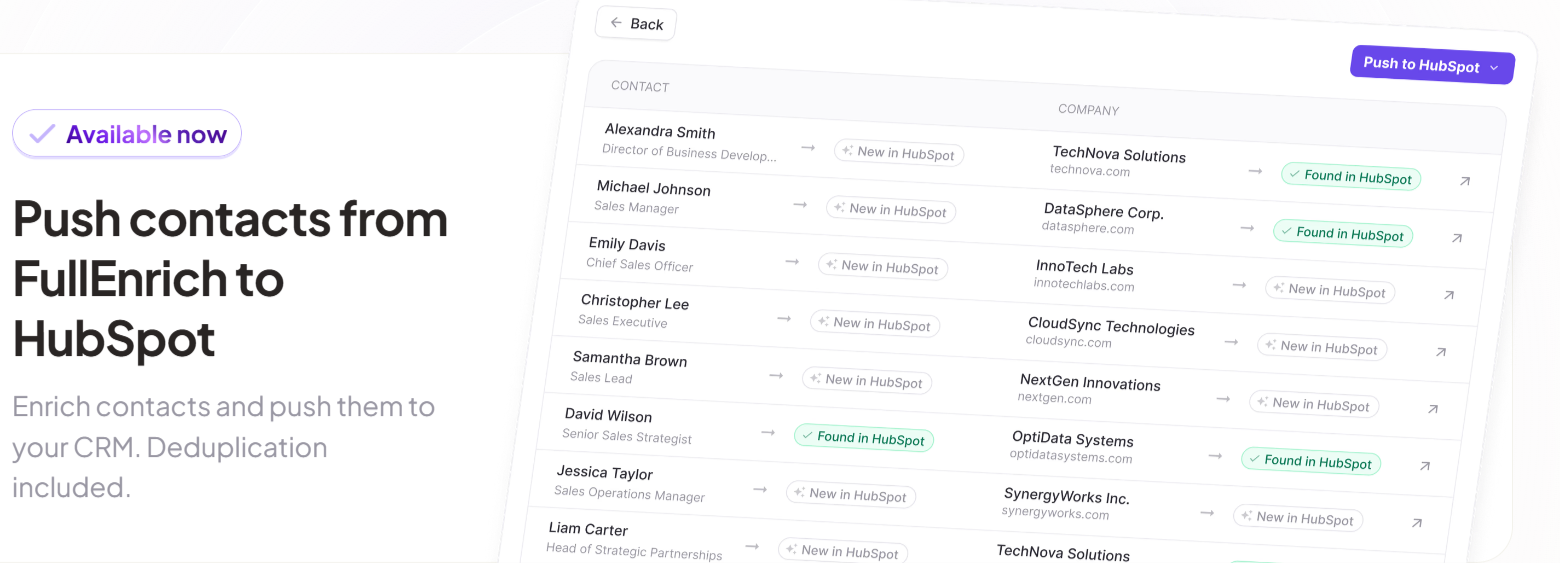Select contact name Emily Davis
This screenshot has width=1560, height=563.
[x=627, y=244]
